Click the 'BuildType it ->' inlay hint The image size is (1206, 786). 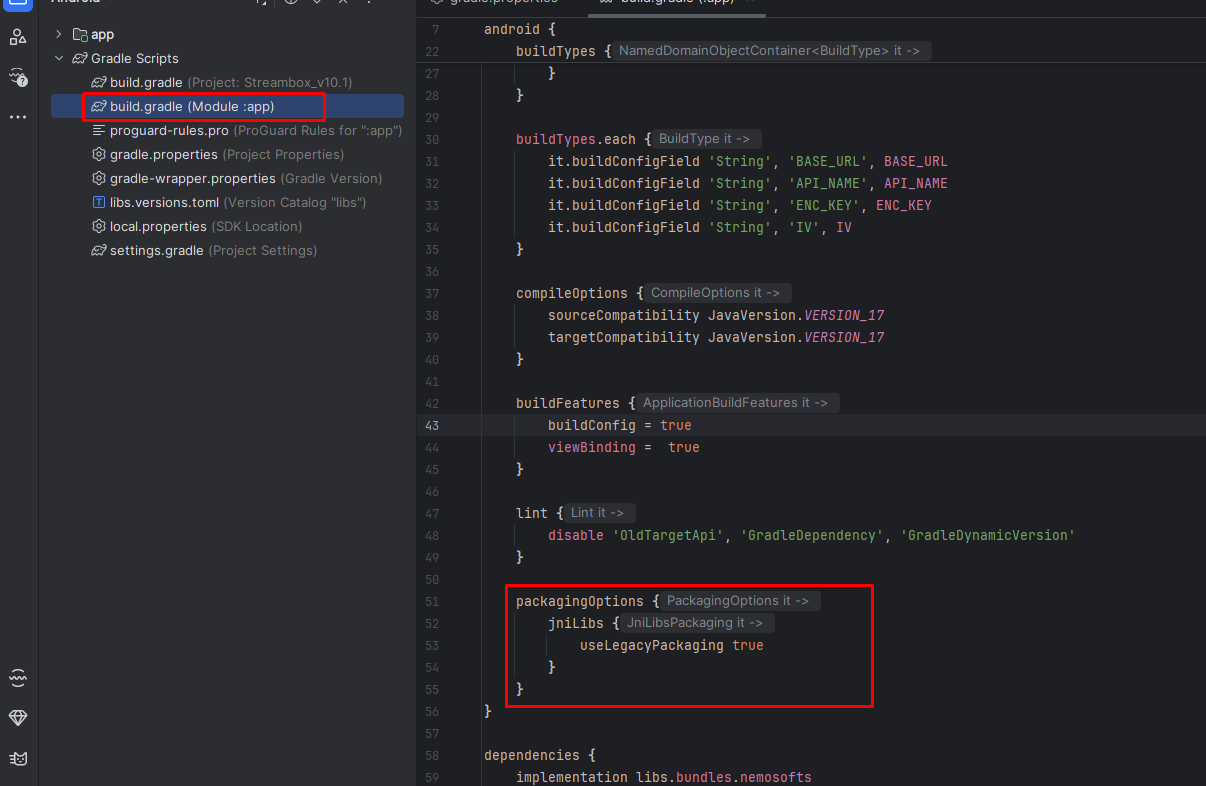pyautogui.click(x=706, y=138)
